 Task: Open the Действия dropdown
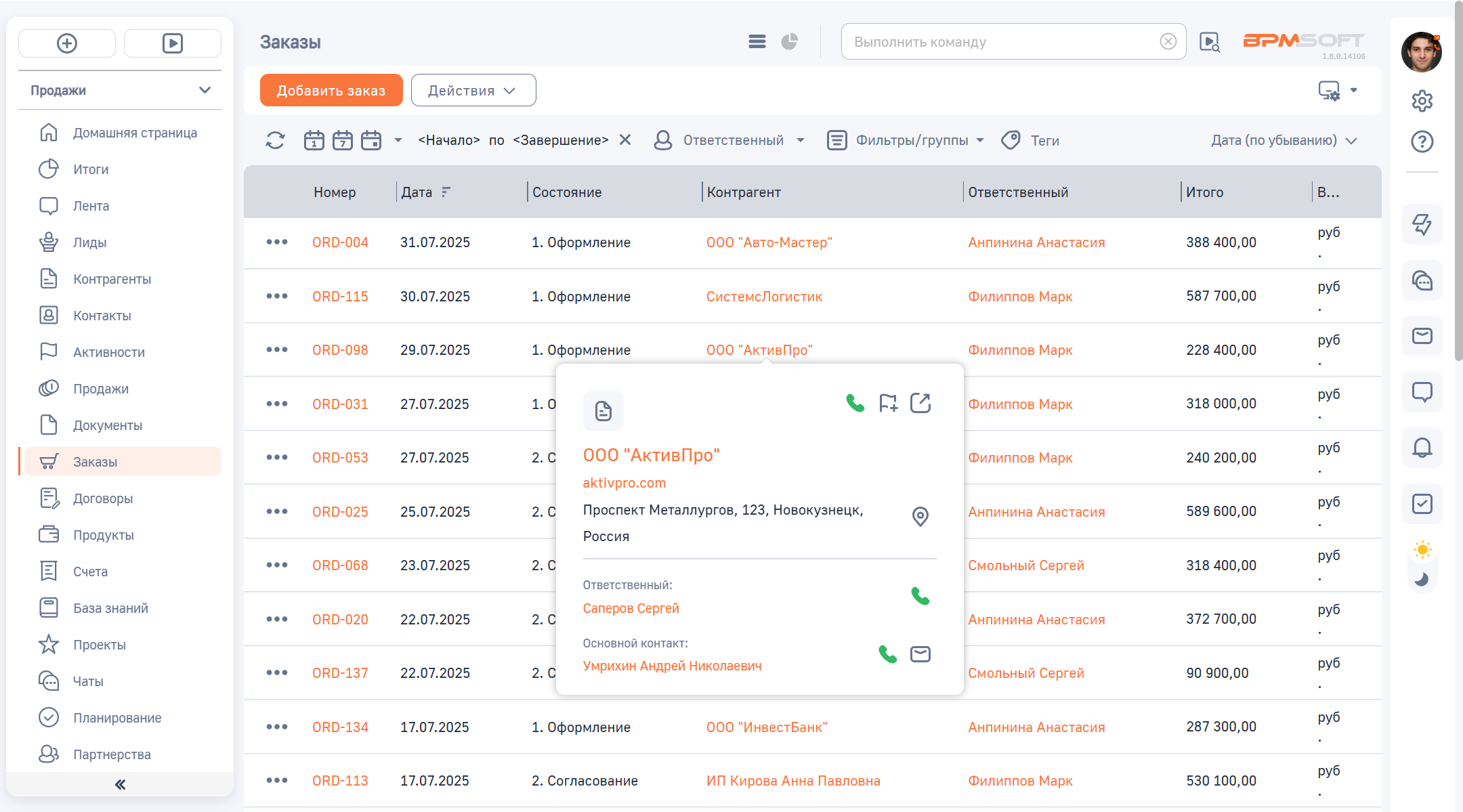coord(473,90)
